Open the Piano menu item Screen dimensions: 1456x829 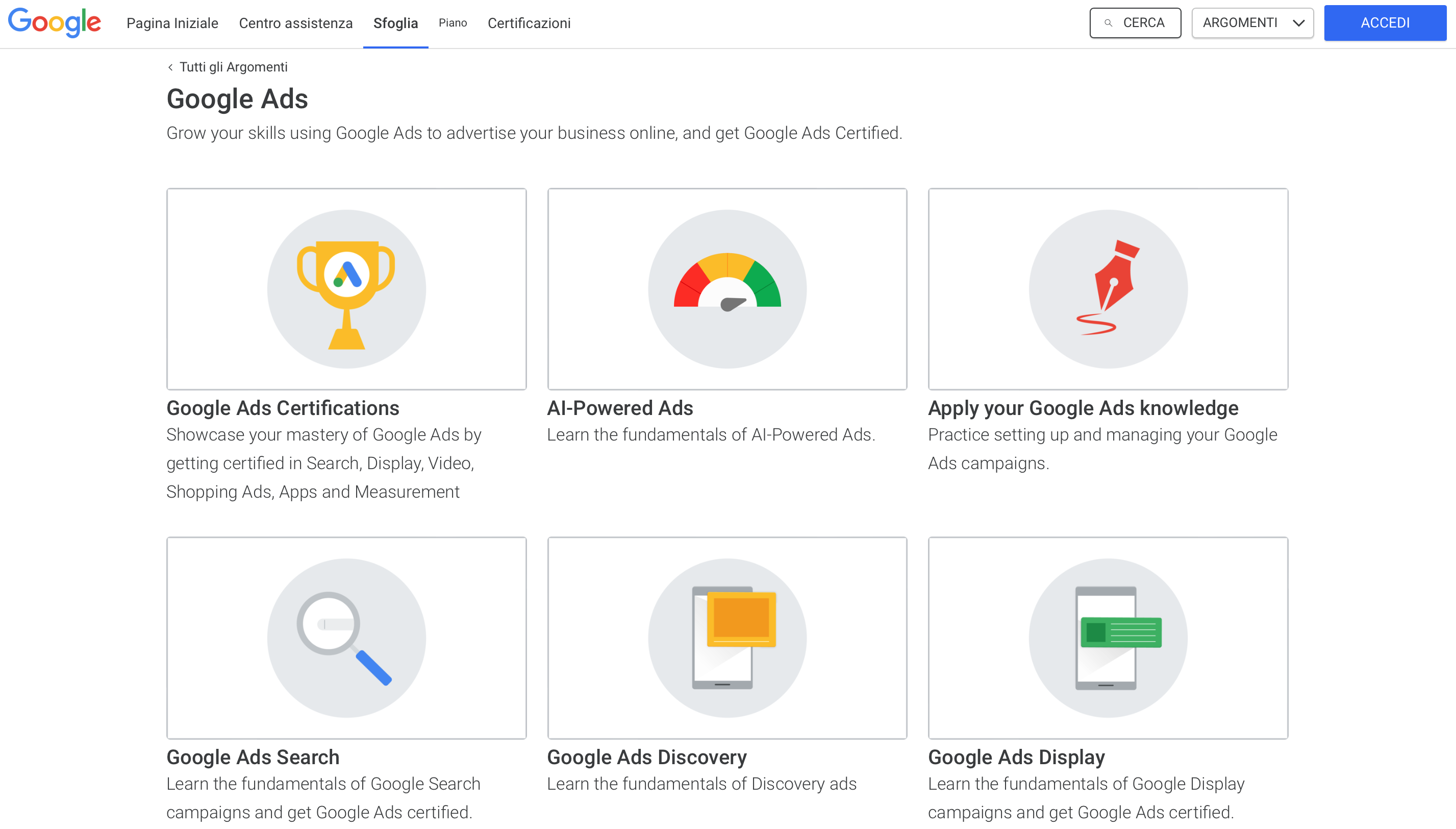[453, 23]
